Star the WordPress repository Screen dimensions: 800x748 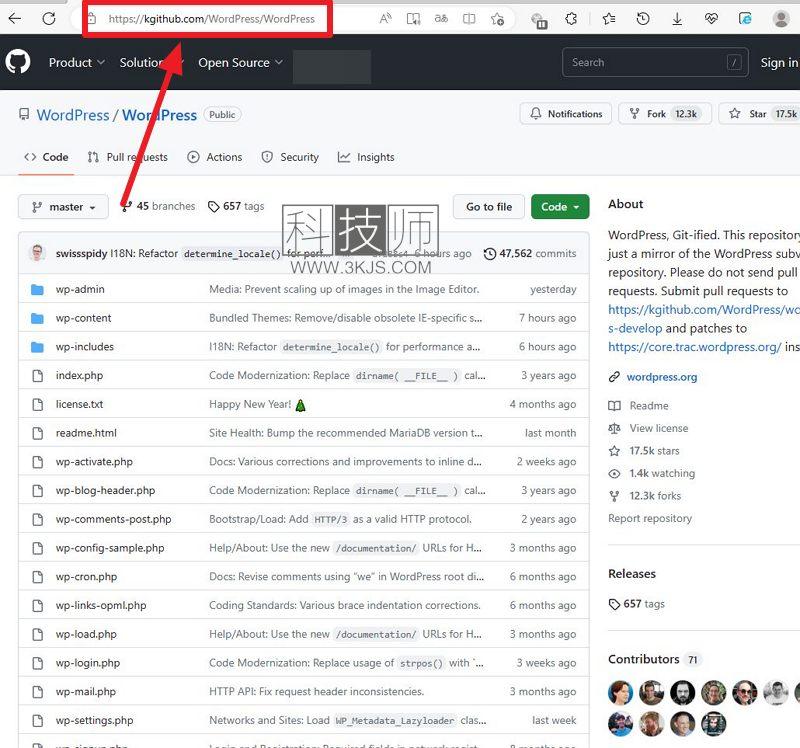pos(760,114)
